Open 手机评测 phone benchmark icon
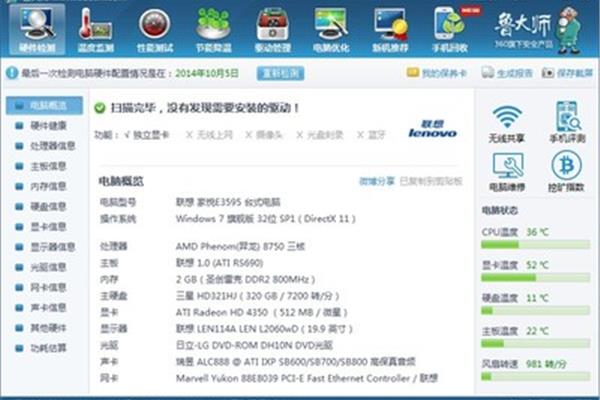 point(567,122)
